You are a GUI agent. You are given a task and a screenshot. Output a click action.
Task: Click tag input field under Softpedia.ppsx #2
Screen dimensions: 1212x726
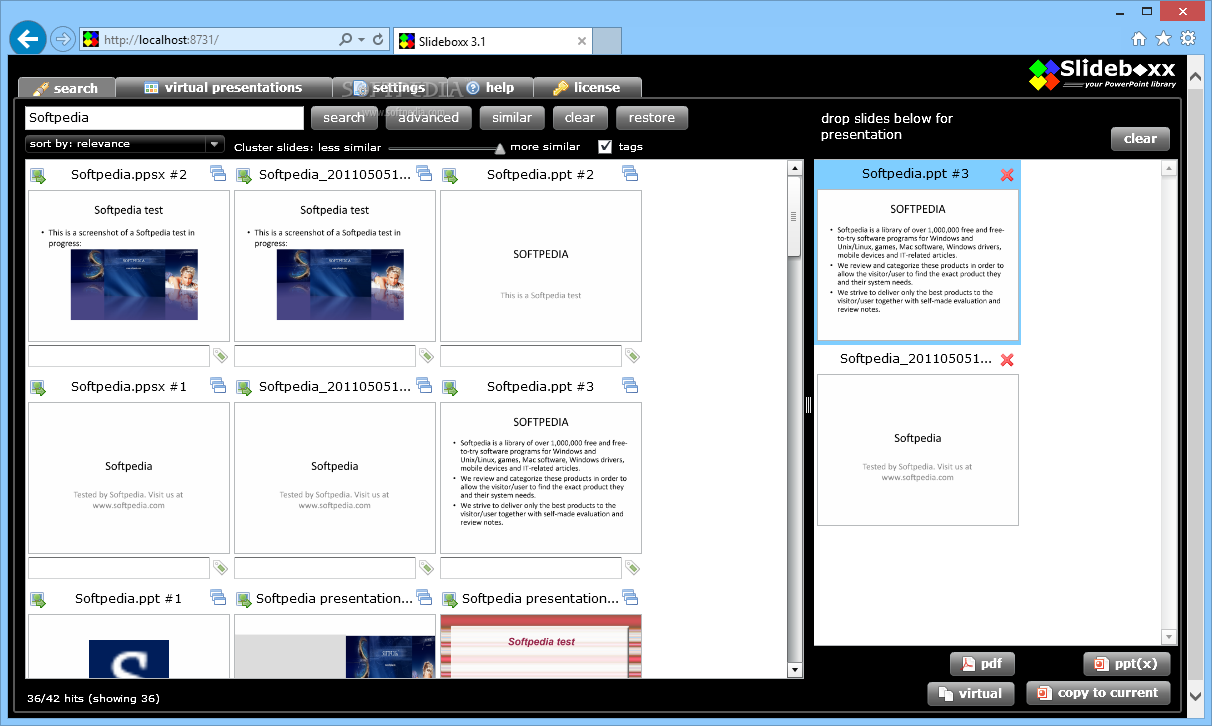coord(119,356)
